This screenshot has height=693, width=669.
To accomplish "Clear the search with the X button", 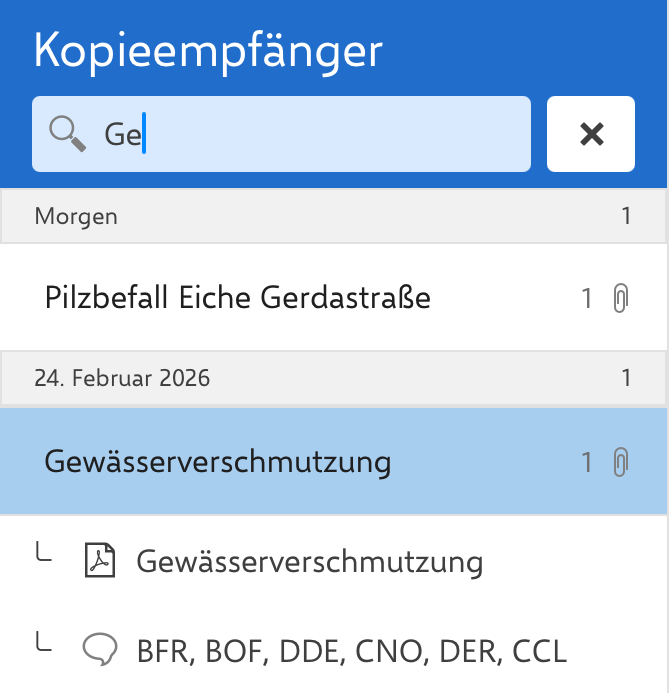I will tap(591, 134).
